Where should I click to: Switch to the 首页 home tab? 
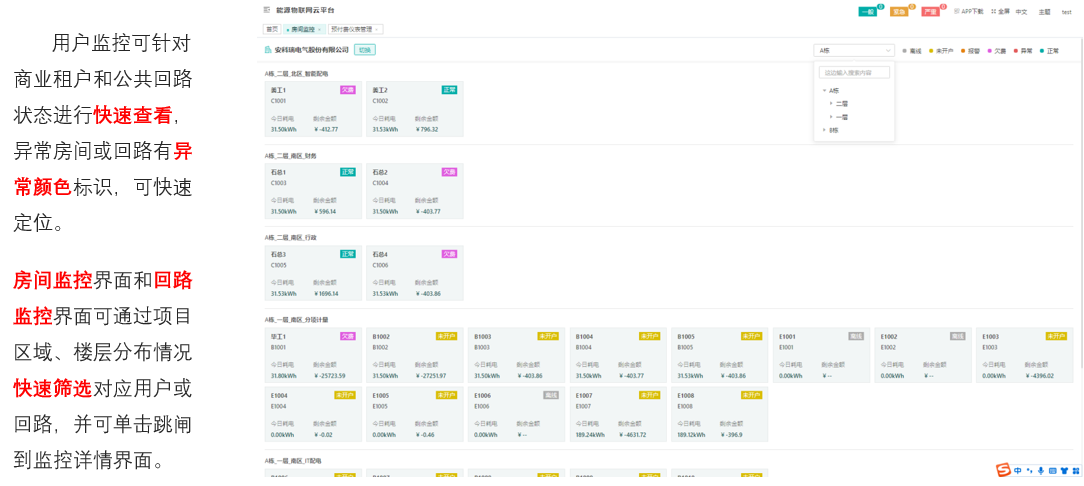tap(271, 29)
